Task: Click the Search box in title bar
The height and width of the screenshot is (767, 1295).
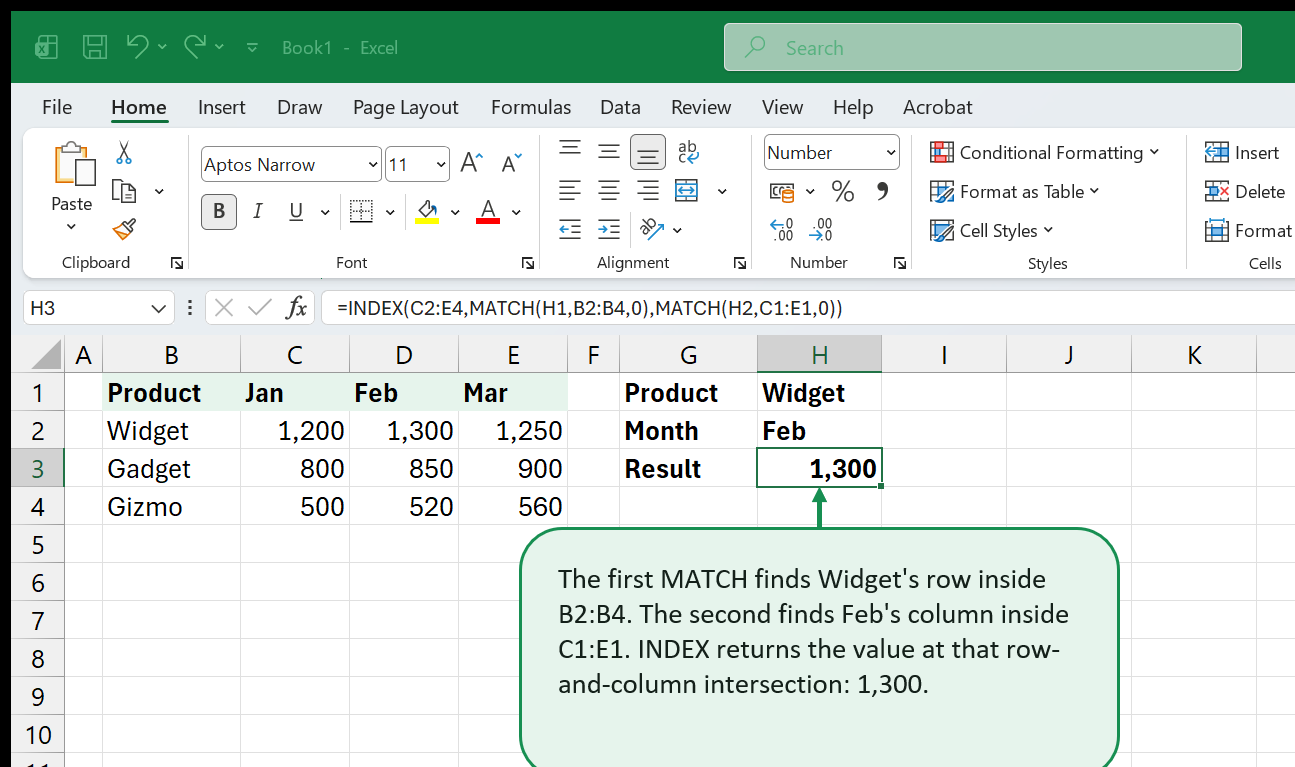Action: 983,47
